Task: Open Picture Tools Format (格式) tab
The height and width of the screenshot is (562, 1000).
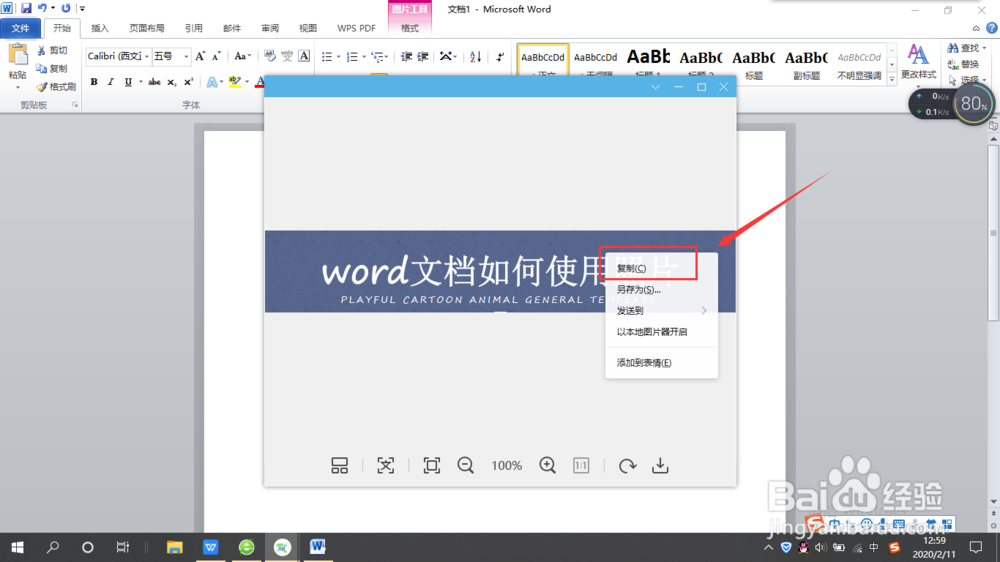Action: [x=409, y=28]
